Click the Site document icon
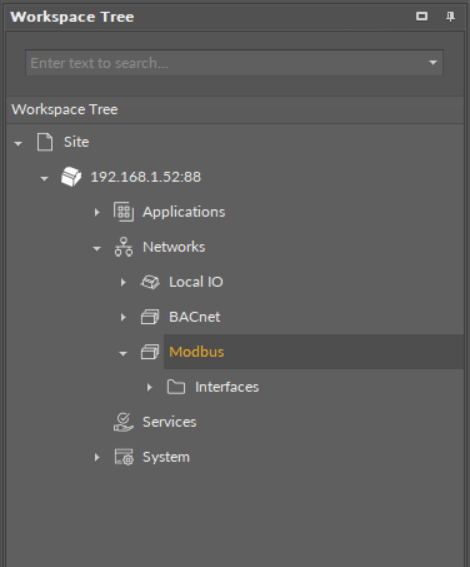 point(45,142)
